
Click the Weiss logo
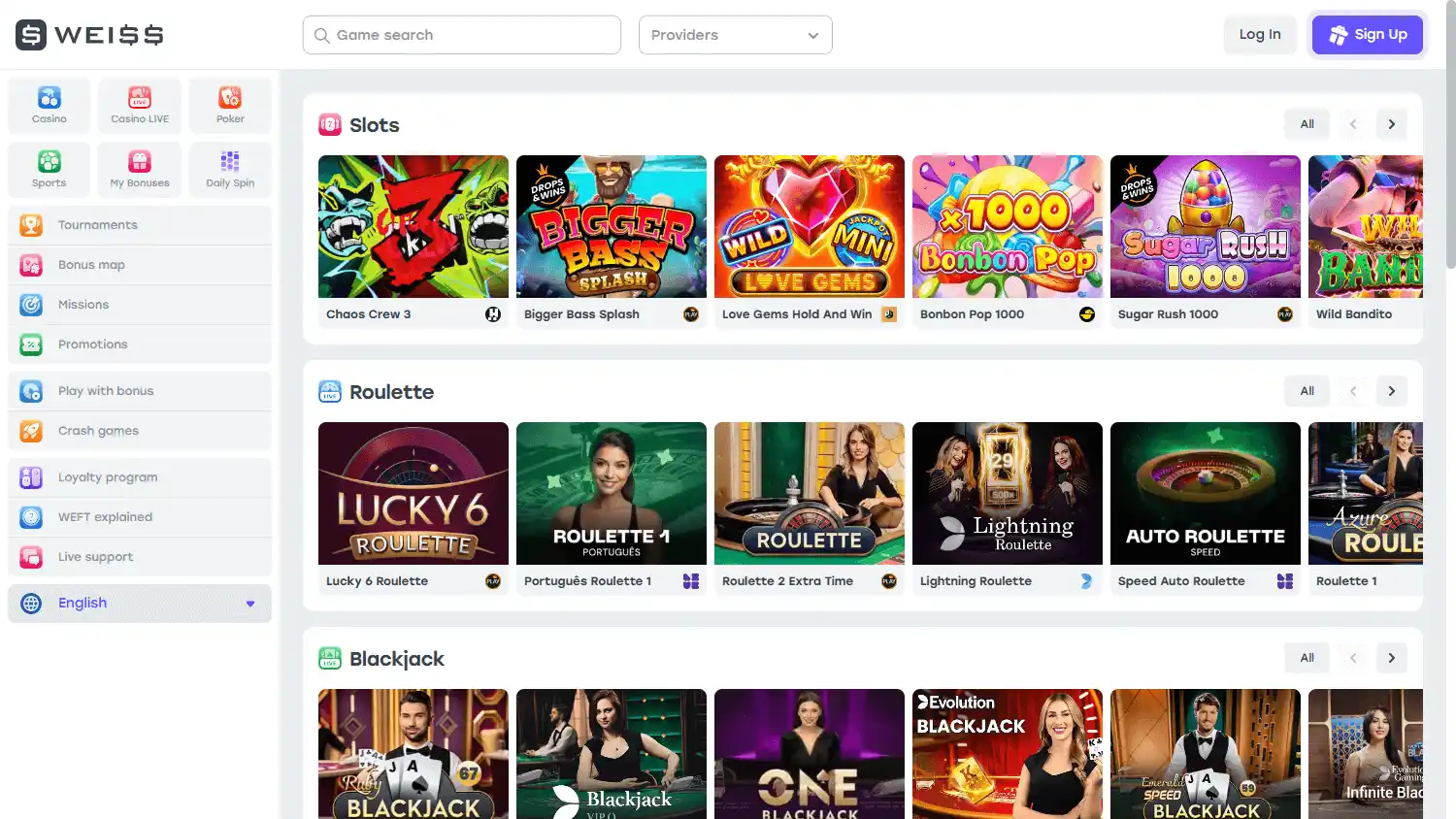point(89,35)
